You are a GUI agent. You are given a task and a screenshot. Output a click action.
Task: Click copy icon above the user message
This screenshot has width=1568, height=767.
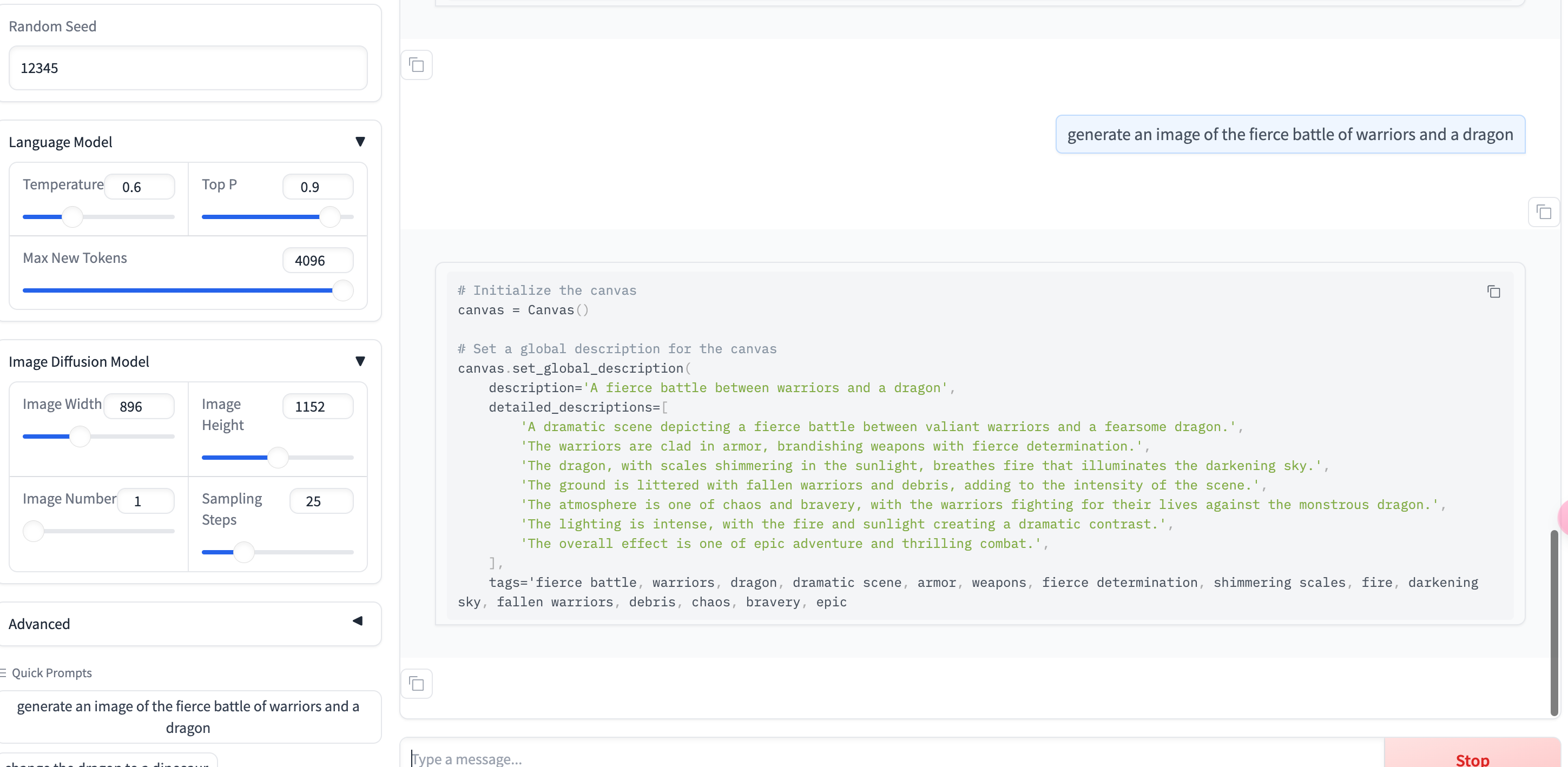pyautogui.click(x=417, y=65)
